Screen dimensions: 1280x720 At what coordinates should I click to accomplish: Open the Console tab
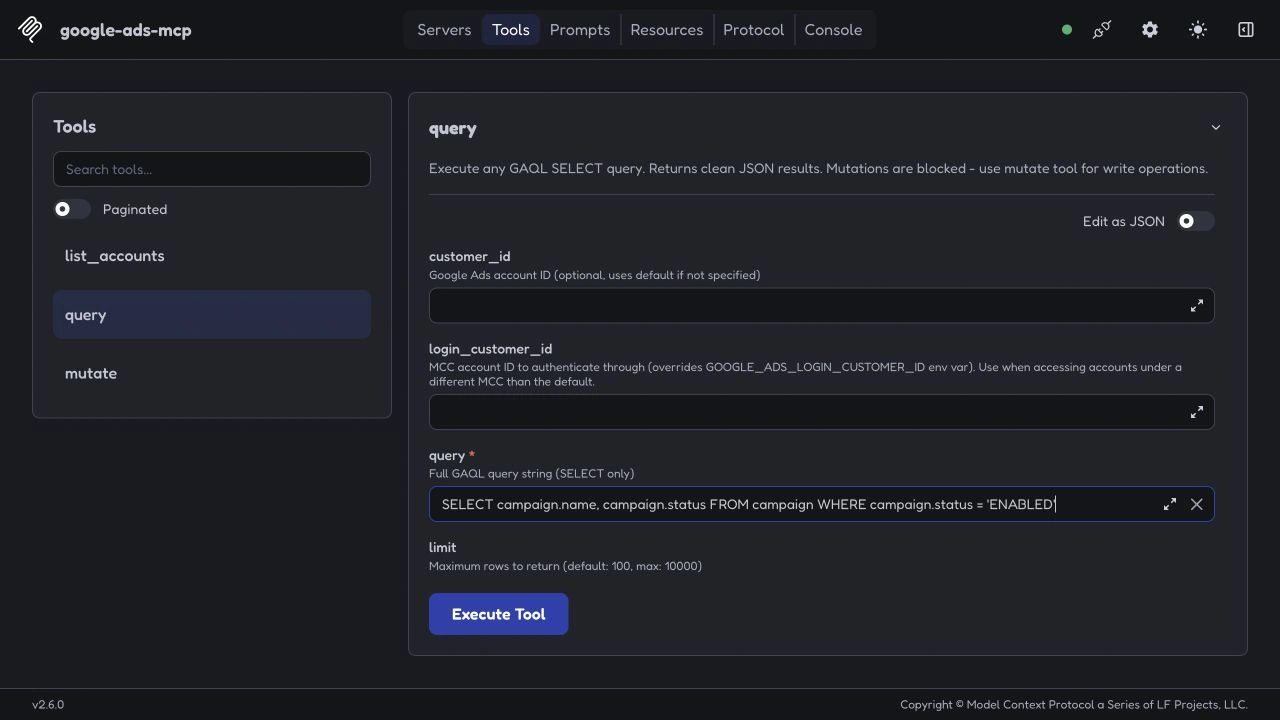[x=834, y=30]
